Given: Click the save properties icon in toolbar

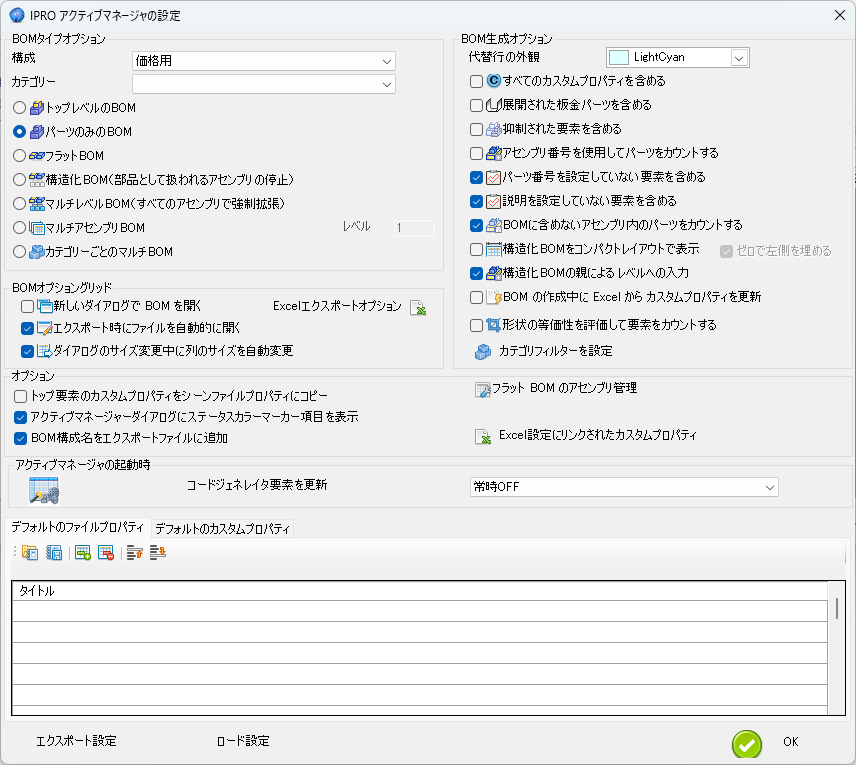Looking at the screenshot, I should tap(54, 553).
